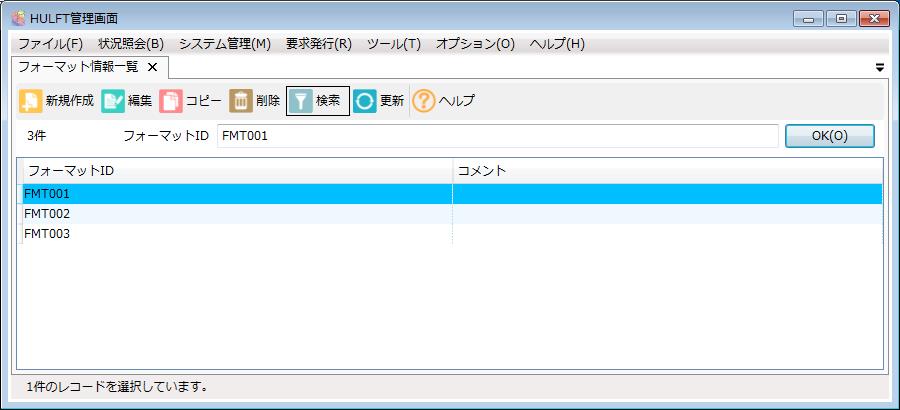The image size is (900, 410).
Task: Sort by フォーマットID column header
Action: coord(238,171)
